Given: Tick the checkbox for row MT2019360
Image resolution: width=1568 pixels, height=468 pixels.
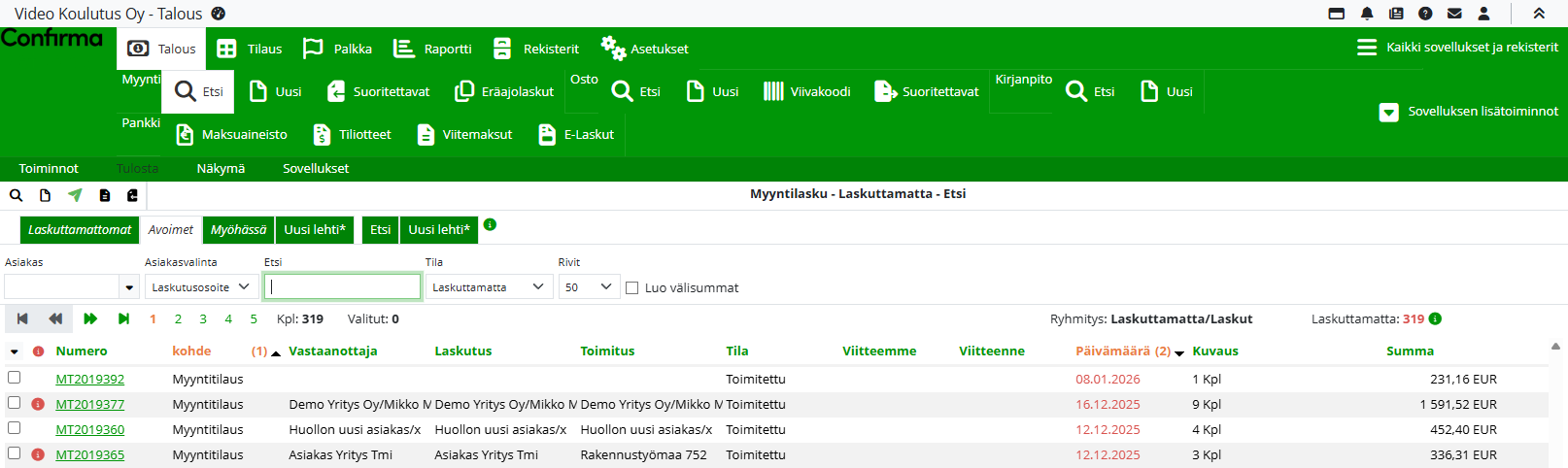Looking at the screenshot, I should tap(15, 428).
